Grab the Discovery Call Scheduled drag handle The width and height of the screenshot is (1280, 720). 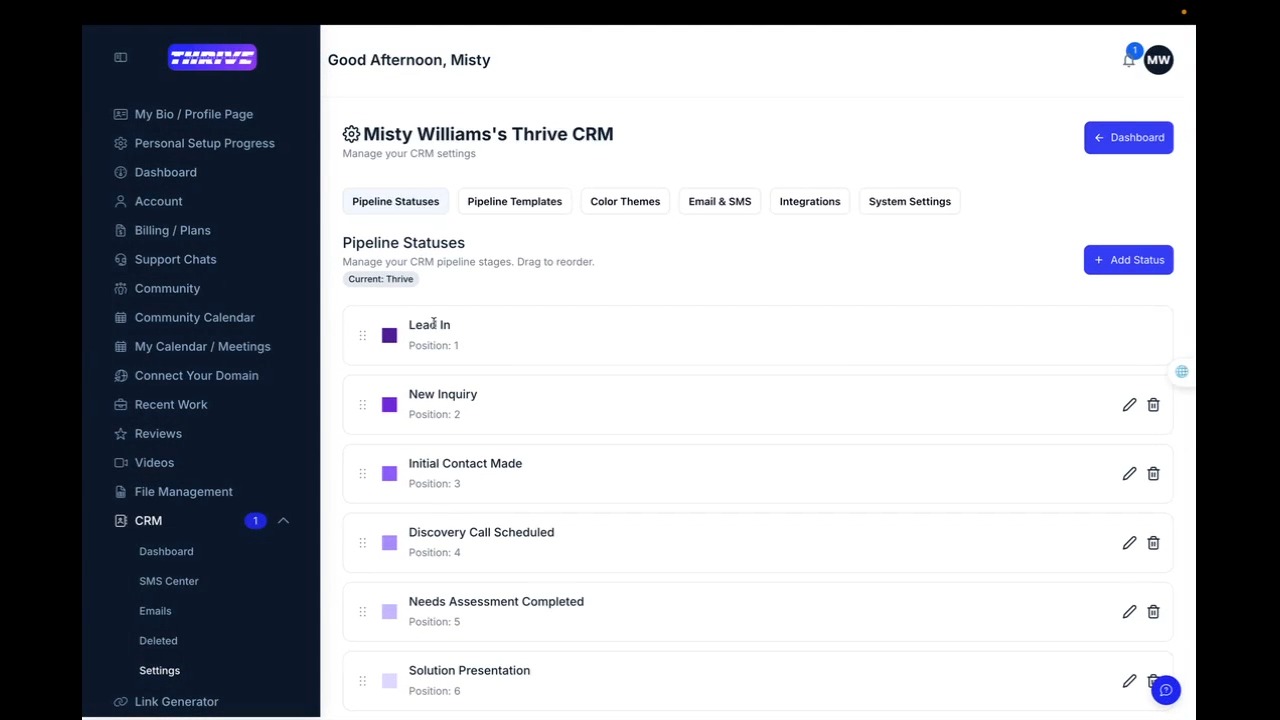[363, 543]
